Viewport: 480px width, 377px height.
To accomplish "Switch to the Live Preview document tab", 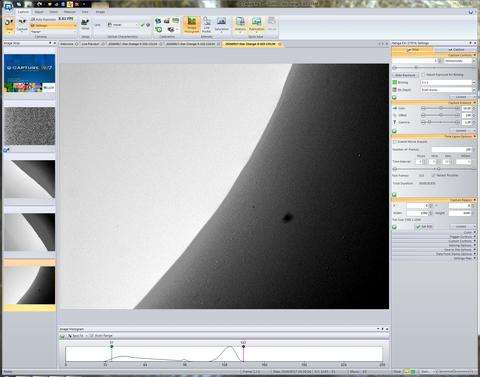I will [91, 44].
